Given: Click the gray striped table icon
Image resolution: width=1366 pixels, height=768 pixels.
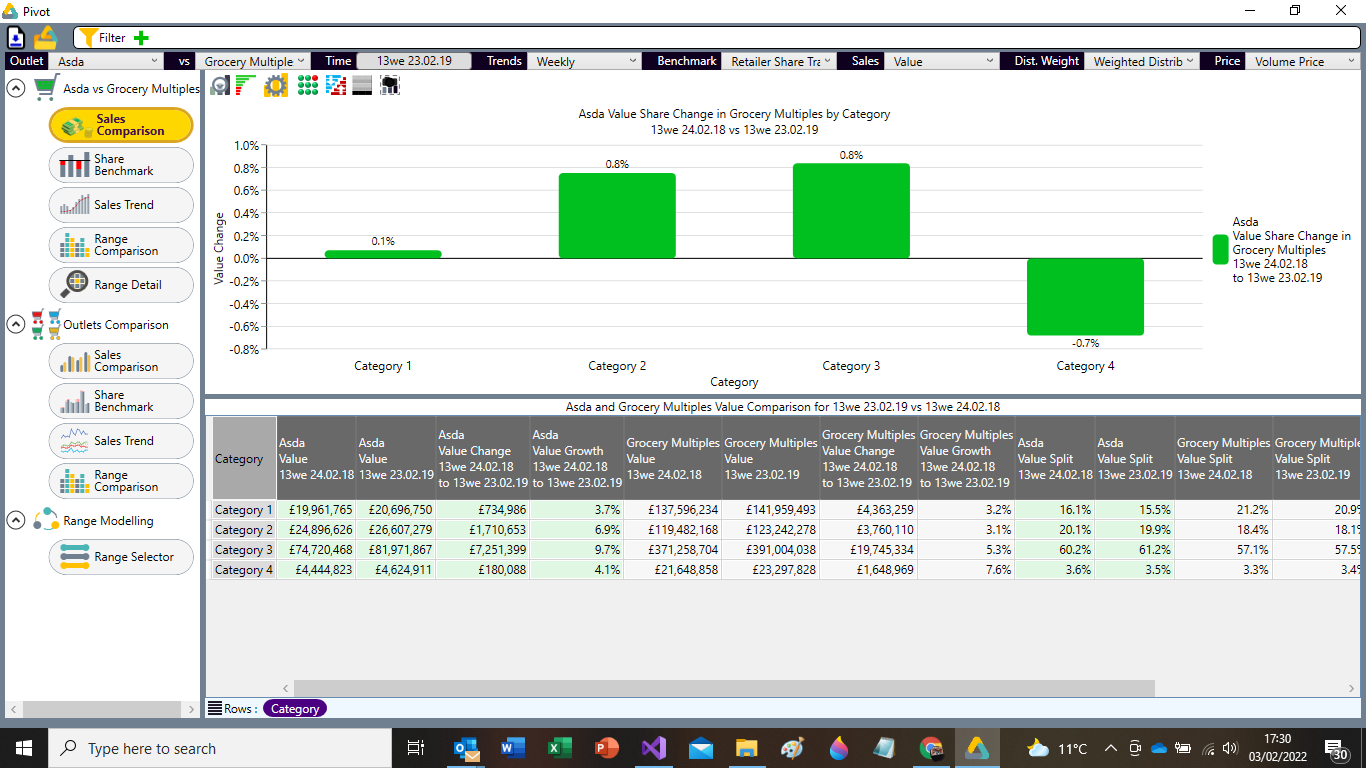Looking at the screenshot, I should point(362,86).
